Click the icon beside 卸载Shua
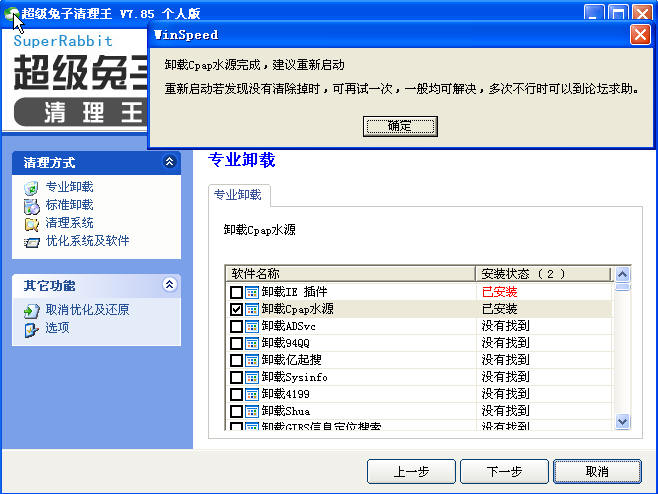This screenshot has width=658, height=494. click(252, 411)
